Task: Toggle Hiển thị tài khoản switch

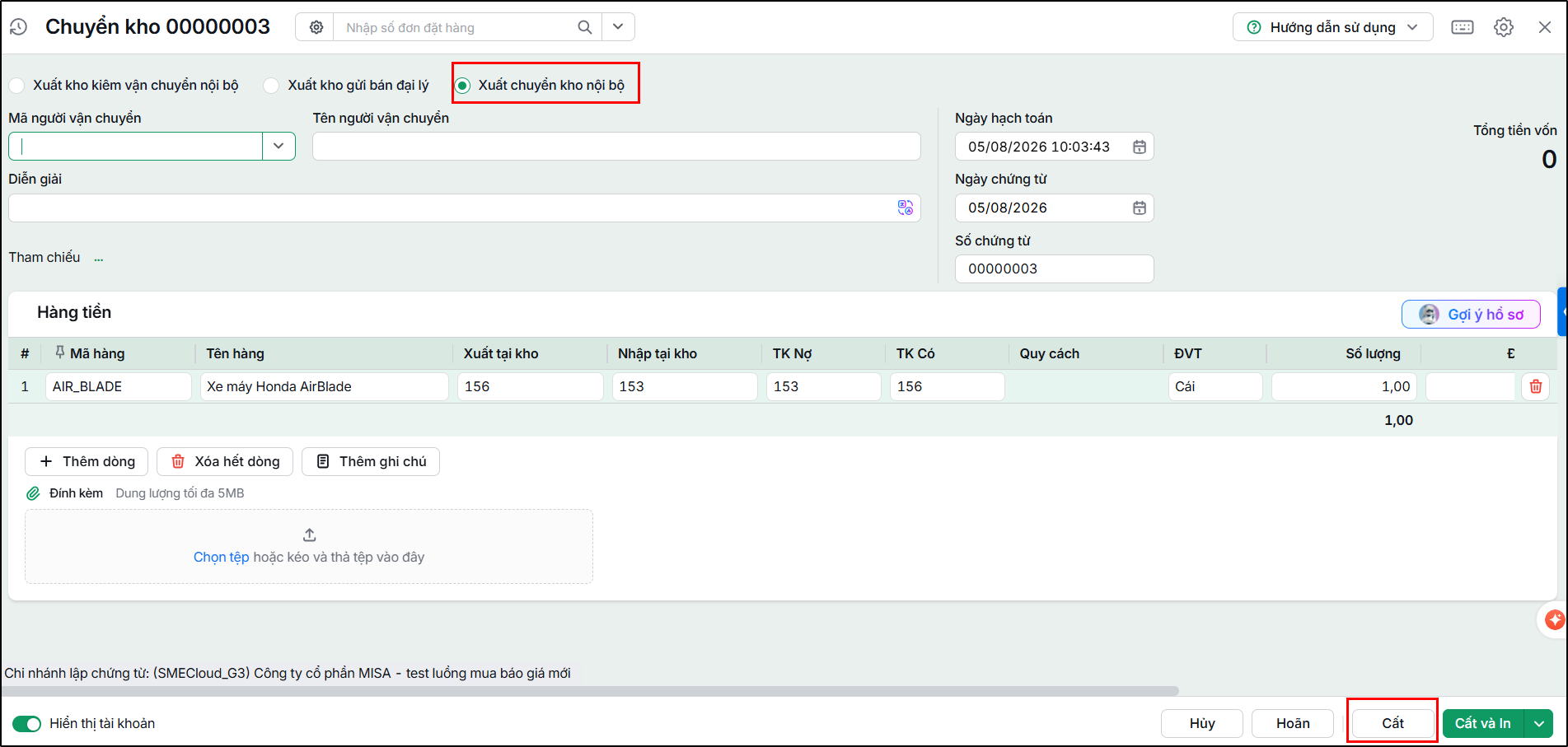Action: coord(26,723)
